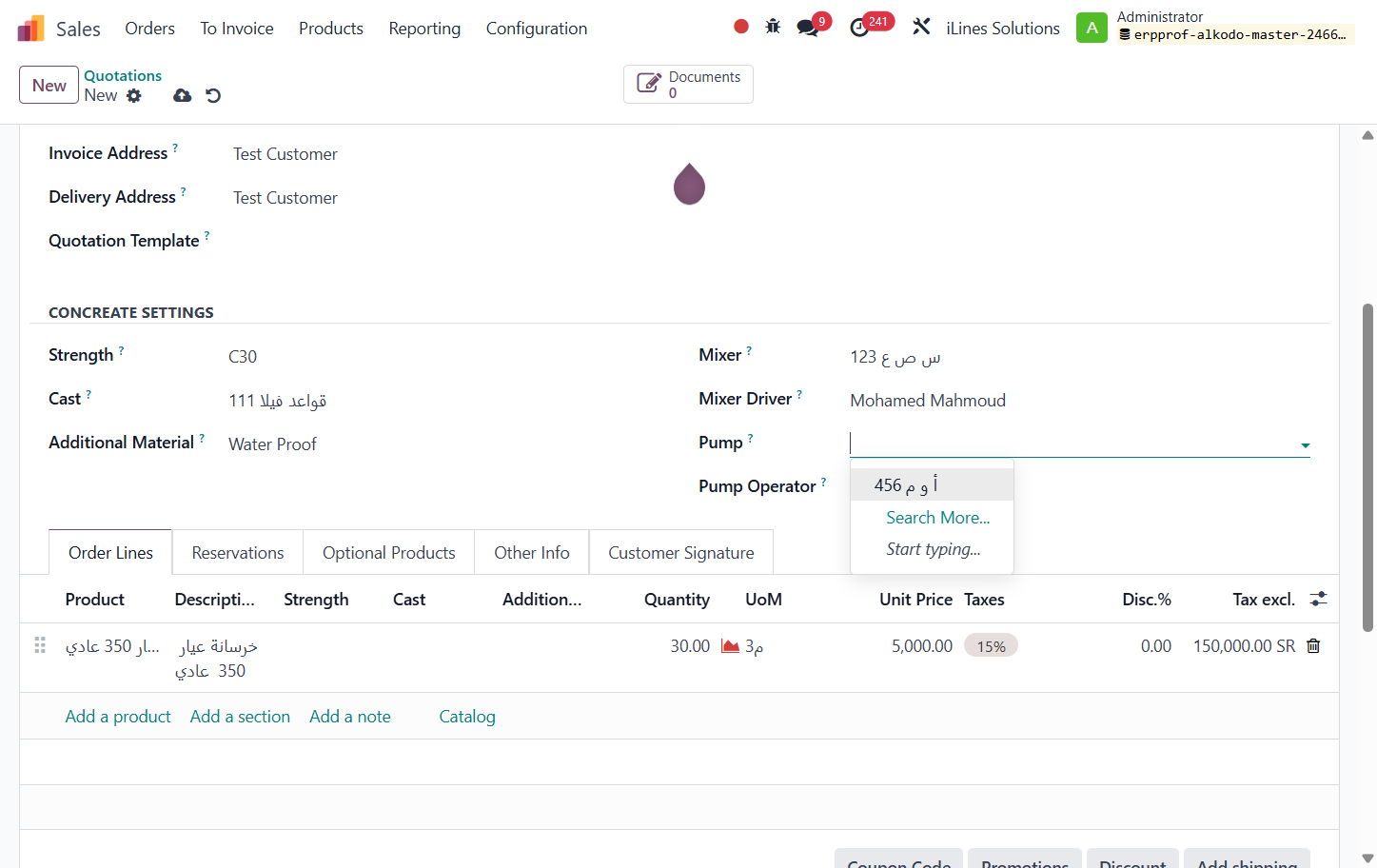1377x868 pixels.
Task: Toggle the Pump dropdown arrow
Action: (x=1305, y=445)
